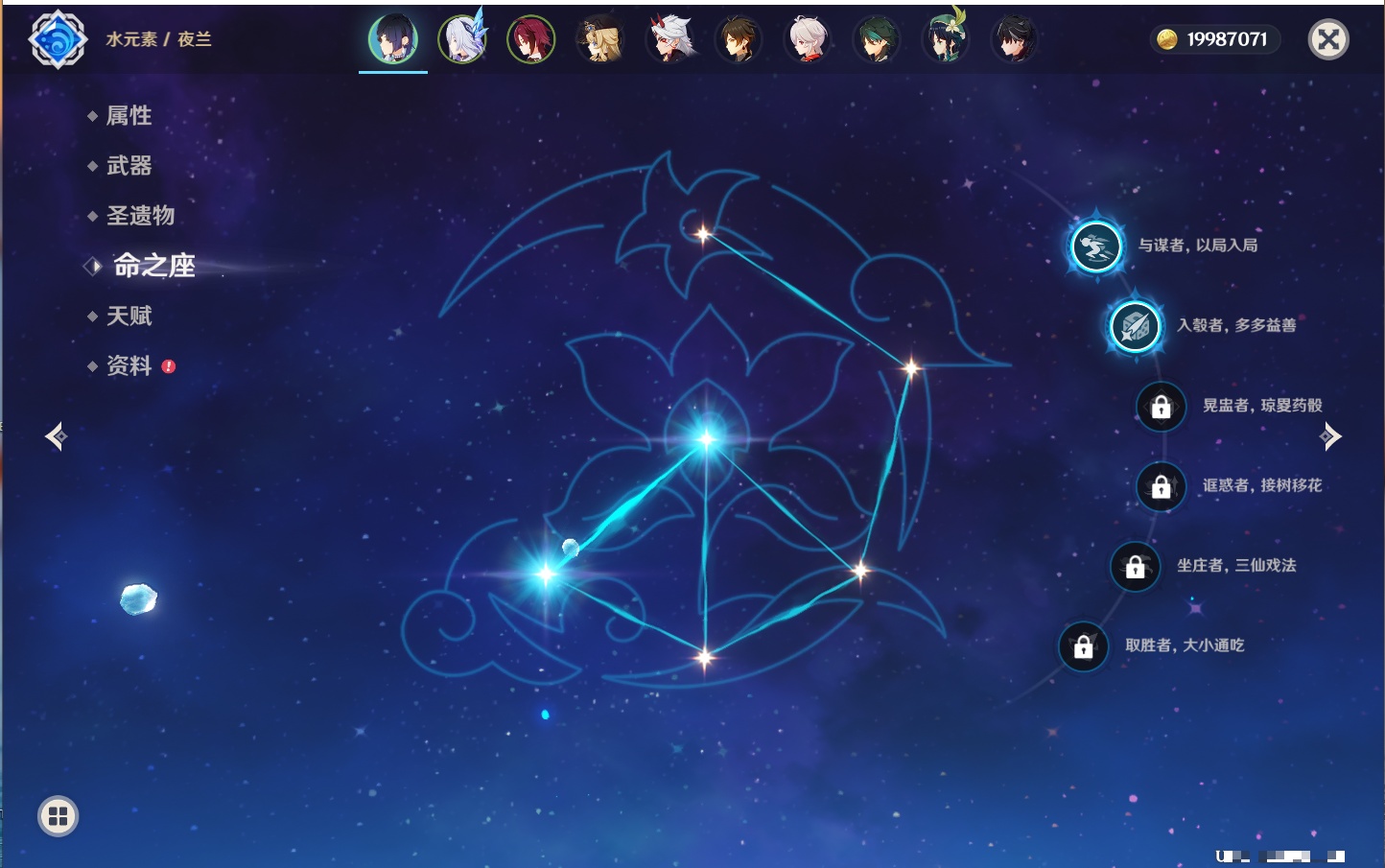
Task: Go to the next character with the right arrow
Action: tap(1330, 436)
